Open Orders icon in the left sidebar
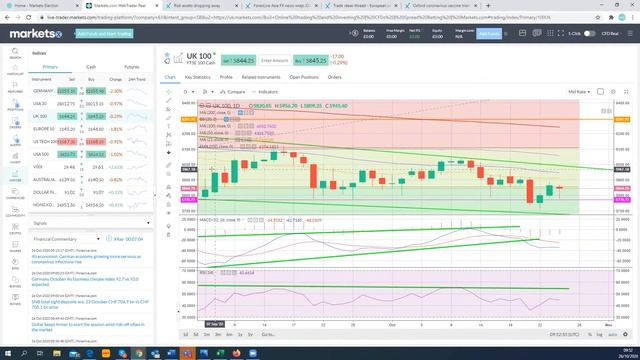This screenshot has height=360, width=640. (x=15, y=123)
